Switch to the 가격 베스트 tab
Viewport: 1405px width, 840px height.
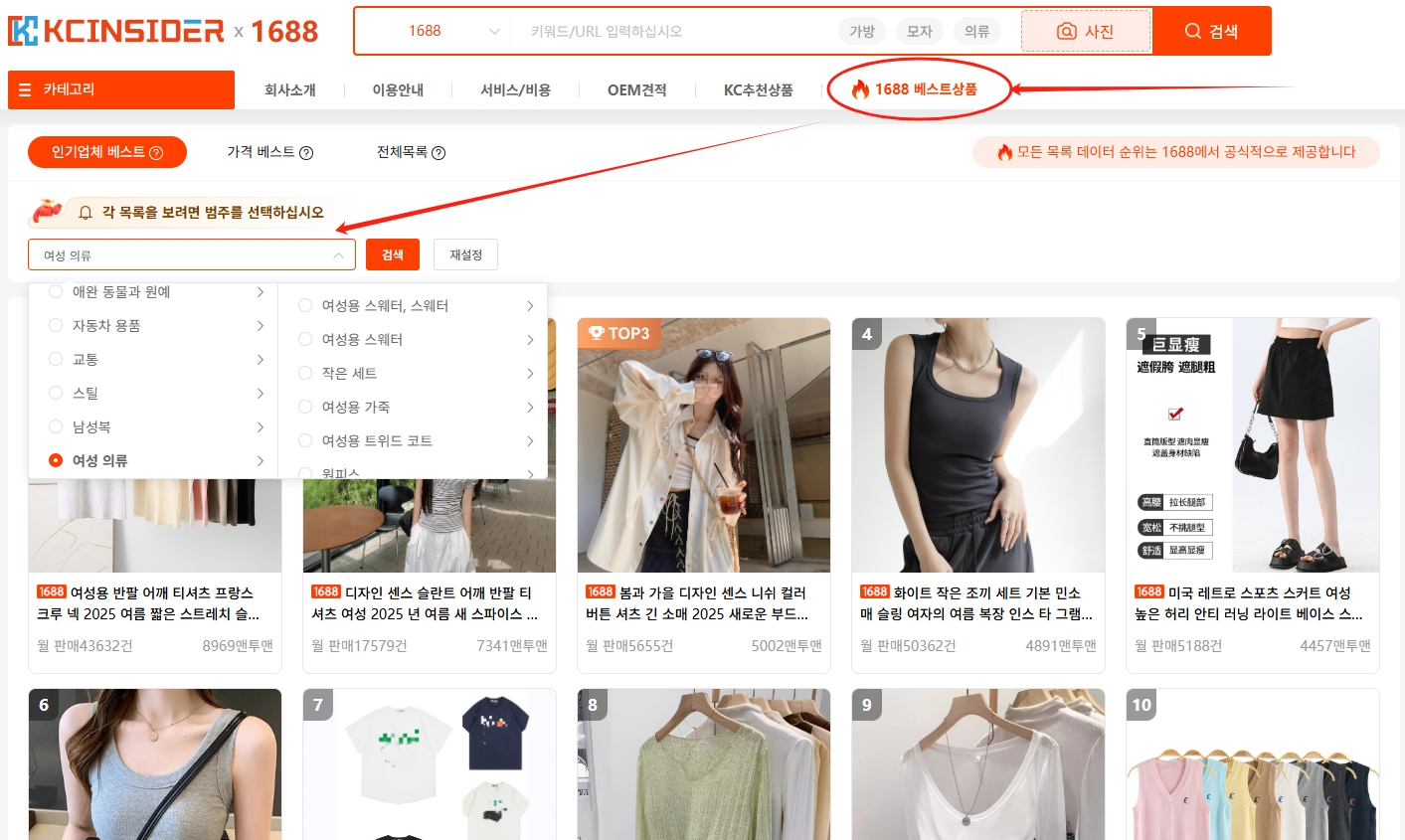click(x=269, y=152)
